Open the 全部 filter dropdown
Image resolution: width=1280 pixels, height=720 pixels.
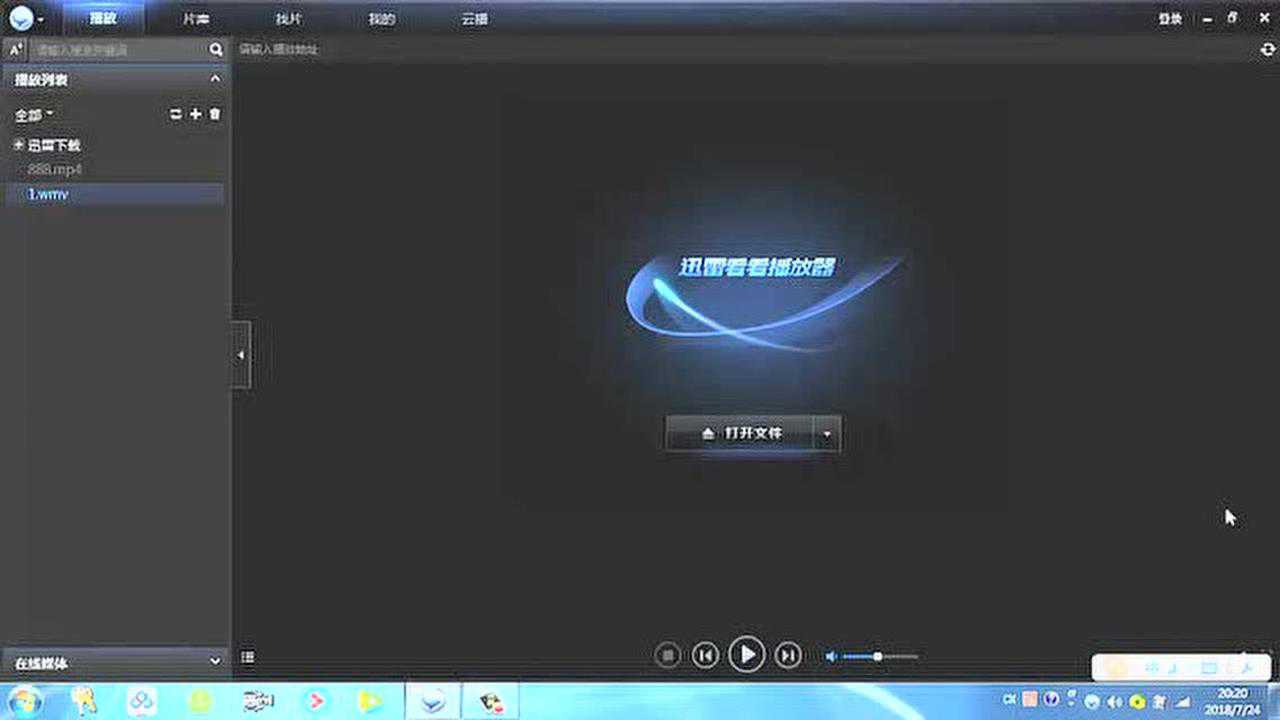(34, 116)
